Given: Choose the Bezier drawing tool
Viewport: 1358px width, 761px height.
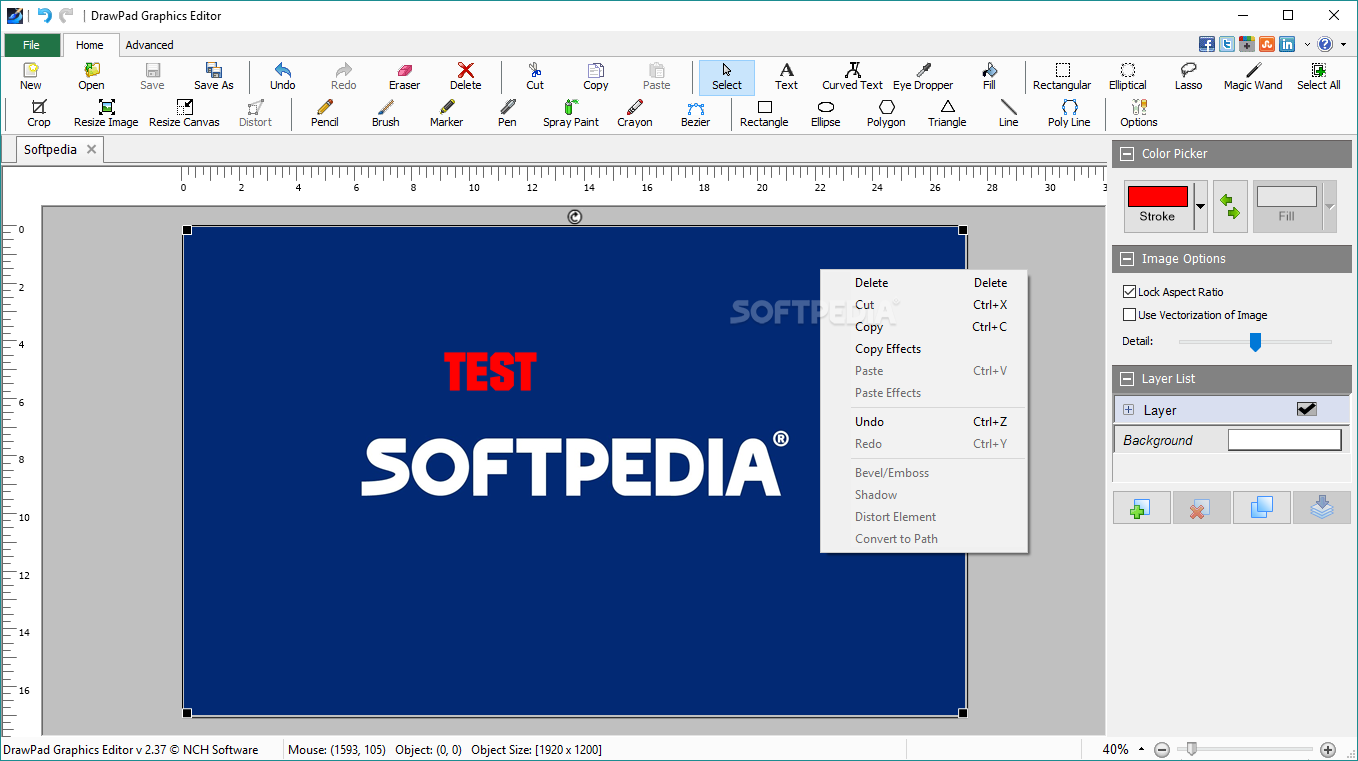Looking at the screenshot, I should 695,113.
